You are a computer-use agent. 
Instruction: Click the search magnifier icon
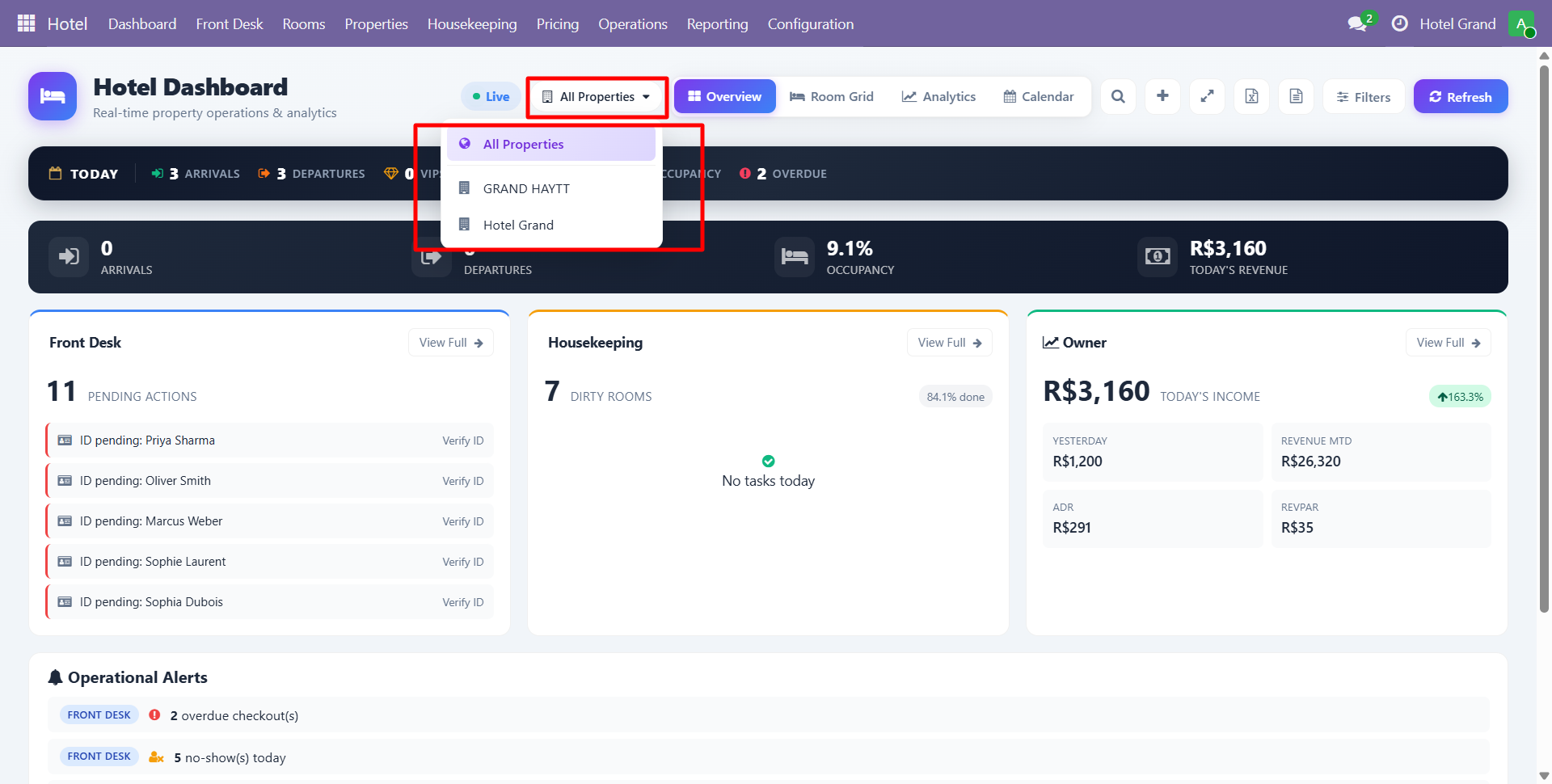[1118, 97]
